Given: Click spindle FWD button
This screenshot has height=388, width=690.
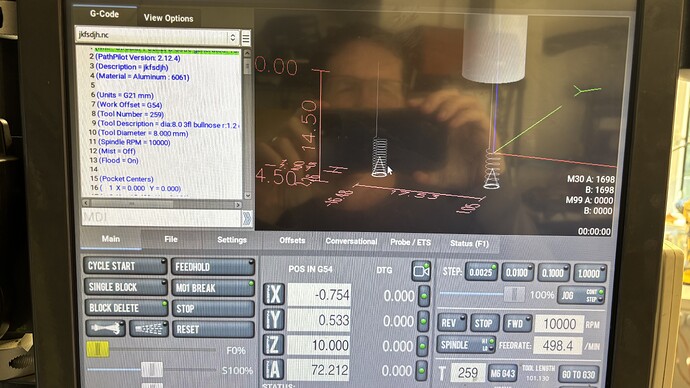Looking at the screenshot, I should [517, 324].
